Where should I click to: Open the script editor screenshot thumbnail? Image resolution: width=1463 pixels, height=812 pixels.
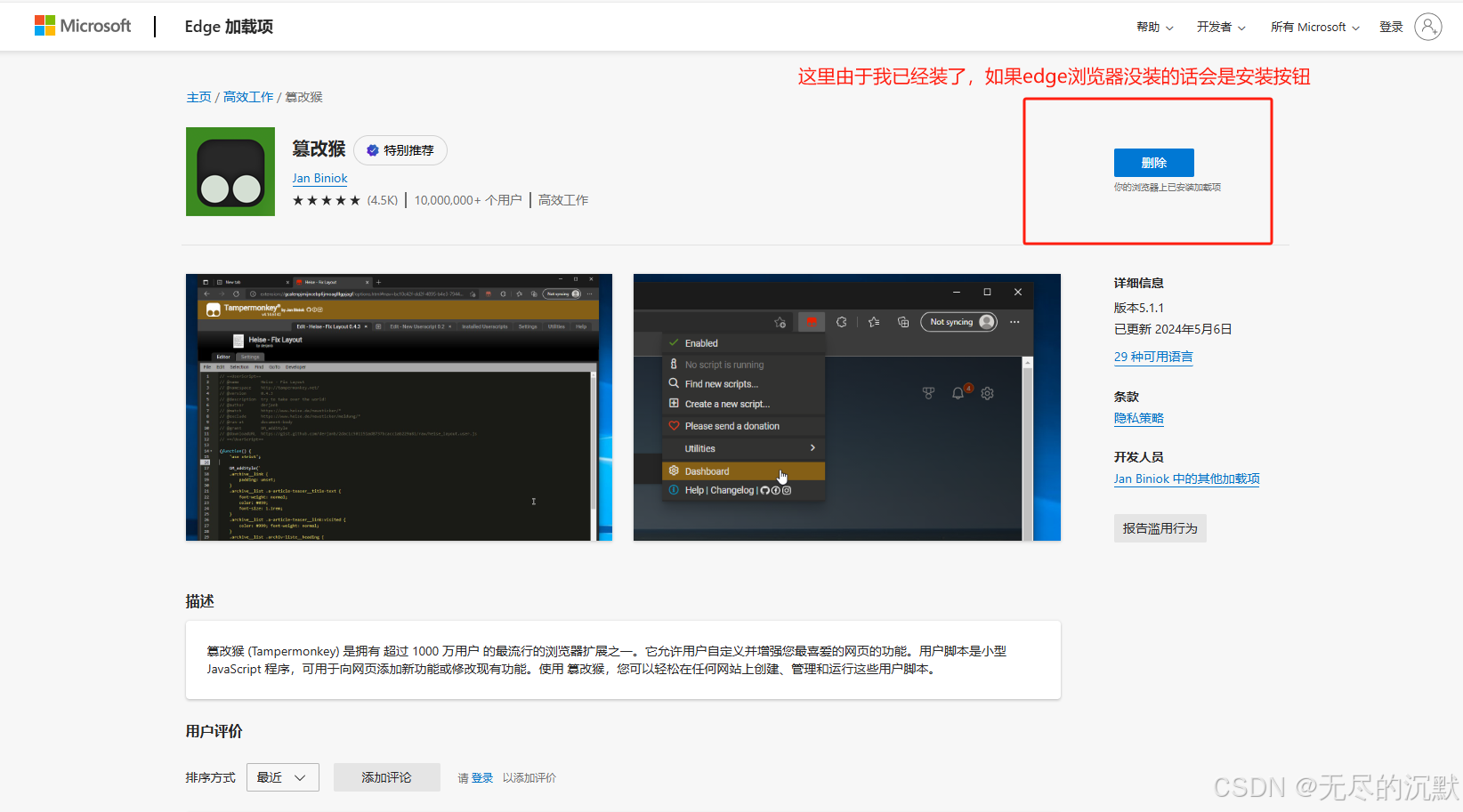(x=399, y=407)
